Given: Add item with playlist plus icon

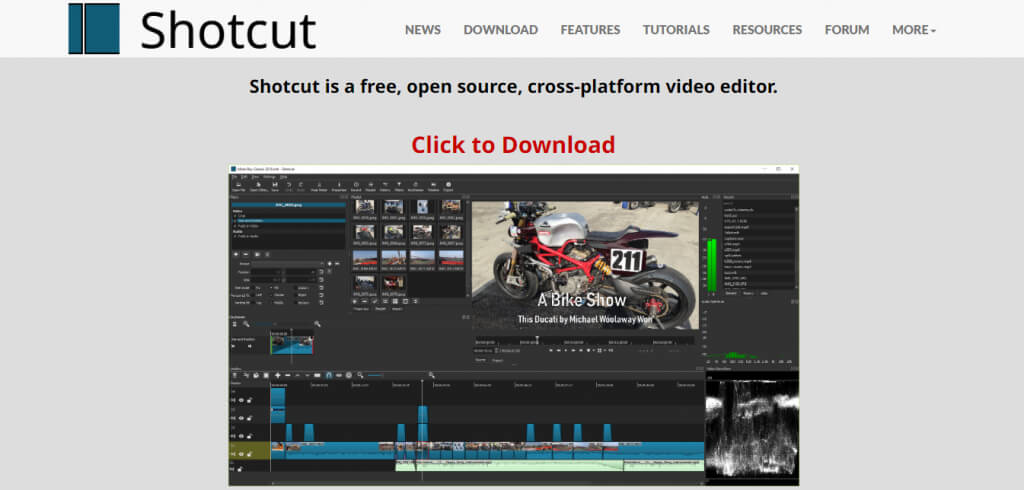Looking at the screenshot, I should [355, 301].
